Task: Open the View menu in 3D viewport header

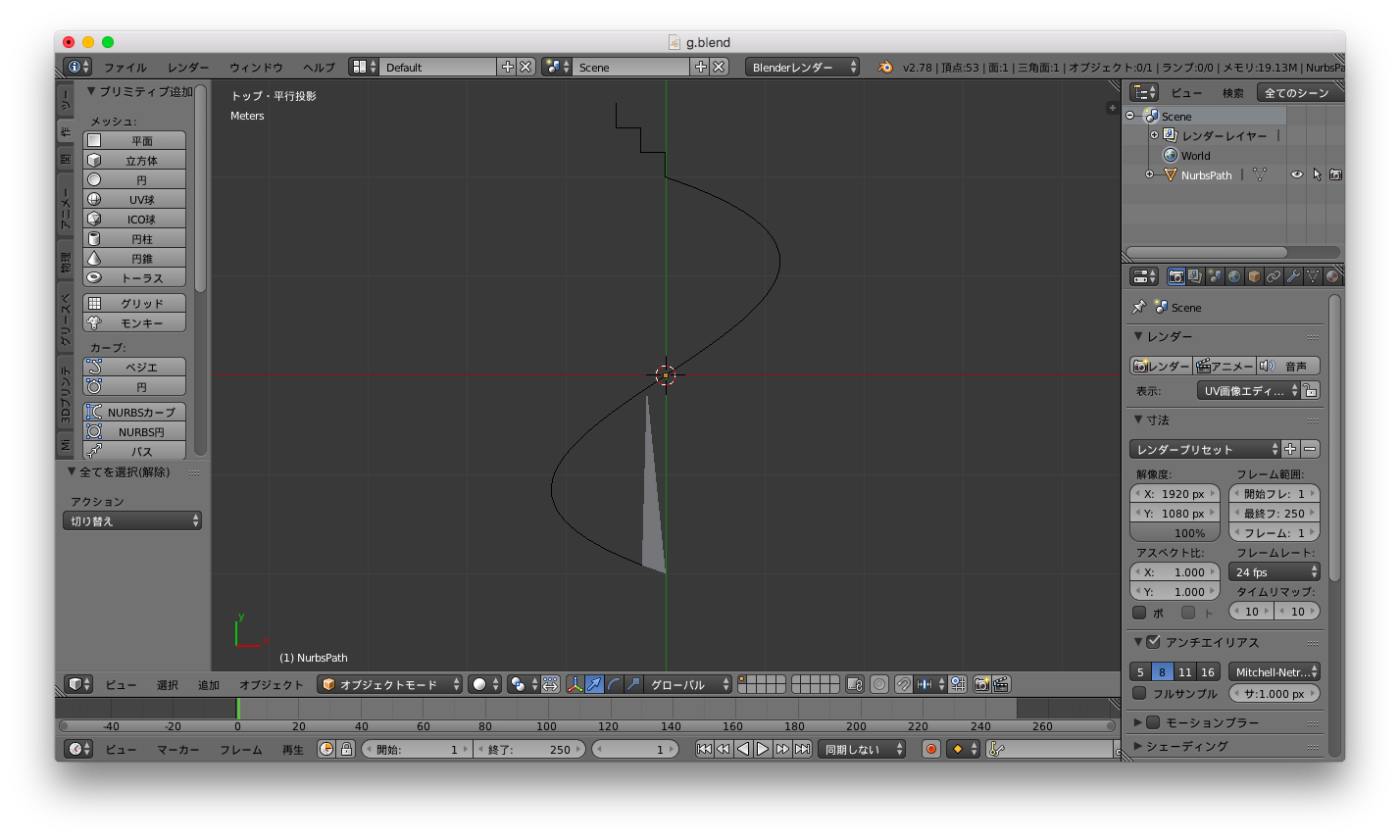Action: pyautogui.click(x=121, y=684)
